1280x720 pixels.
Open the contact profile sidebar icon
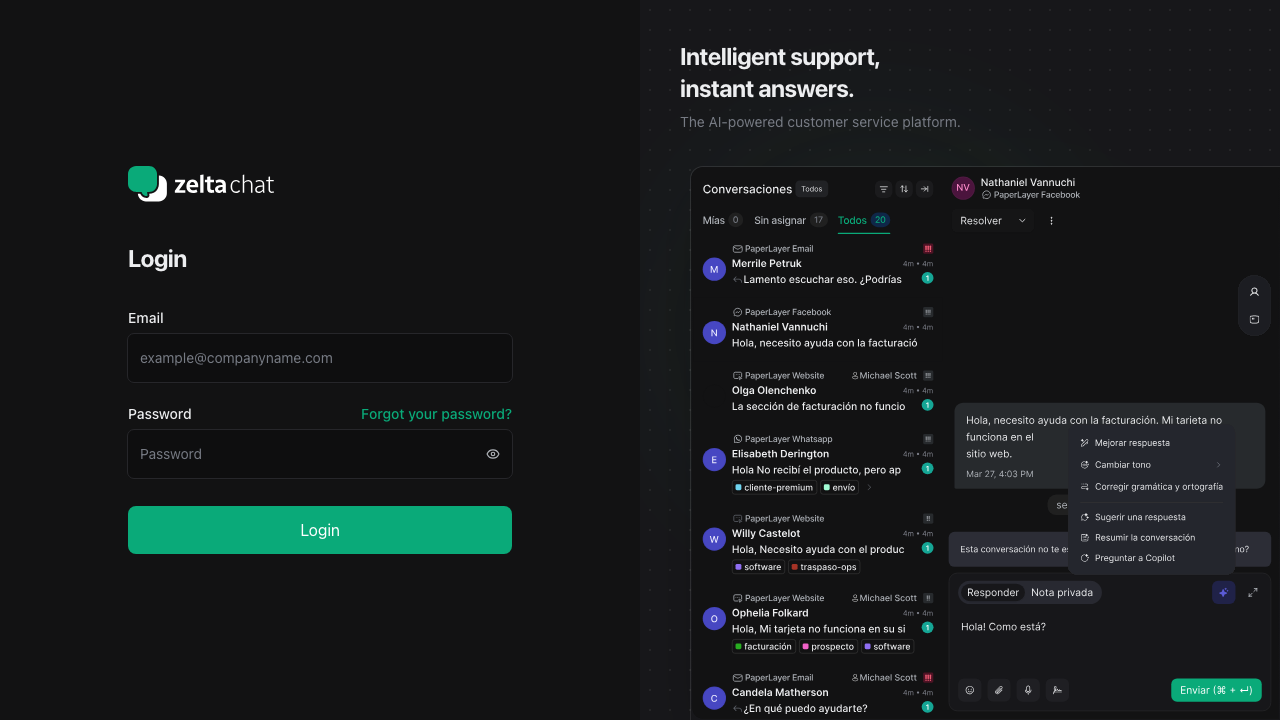(x=1254, y=292)
